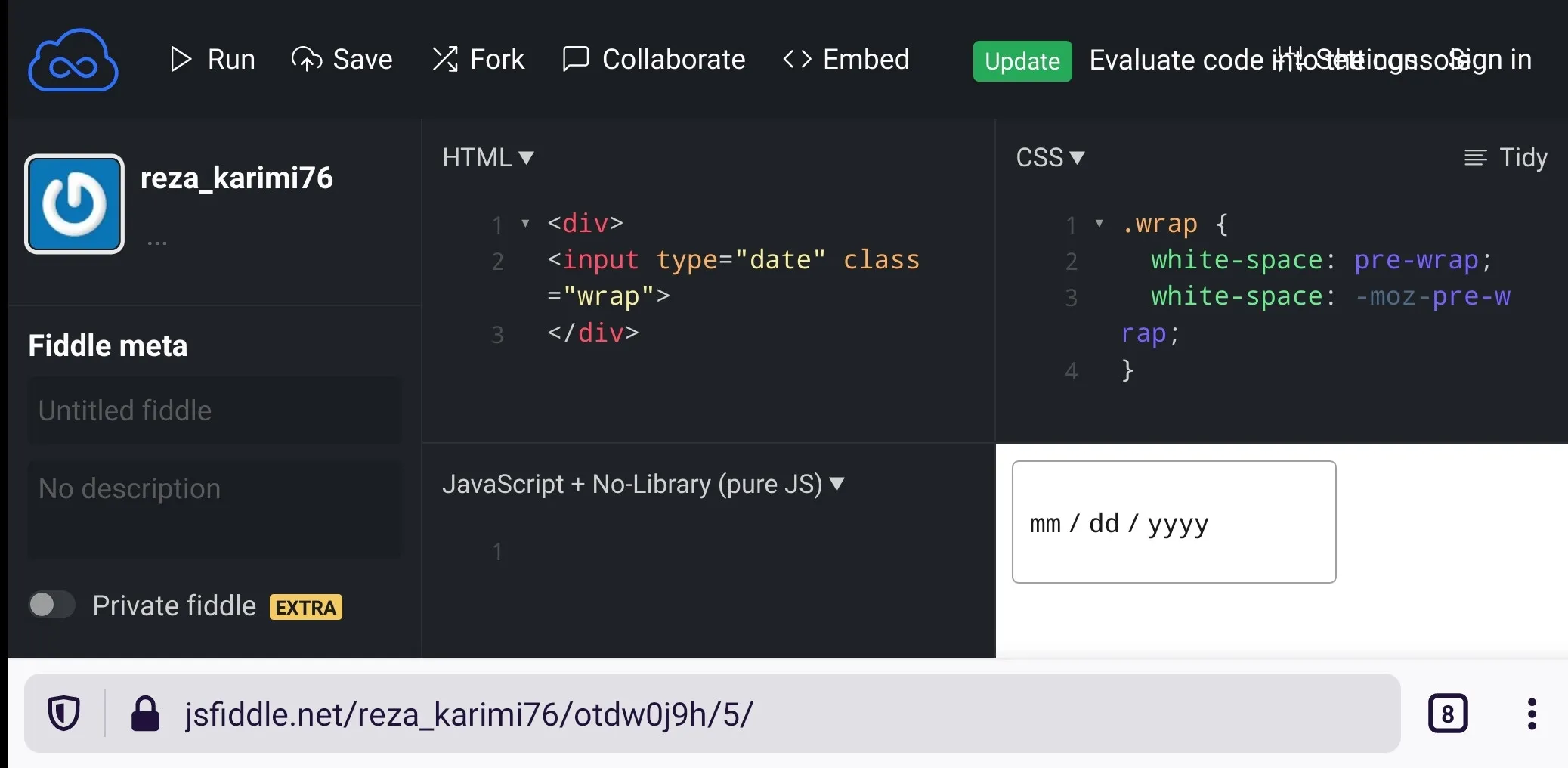Run the fiddle code
The height and width of the screenshot is (768, 1568).
tap(212, 59)
